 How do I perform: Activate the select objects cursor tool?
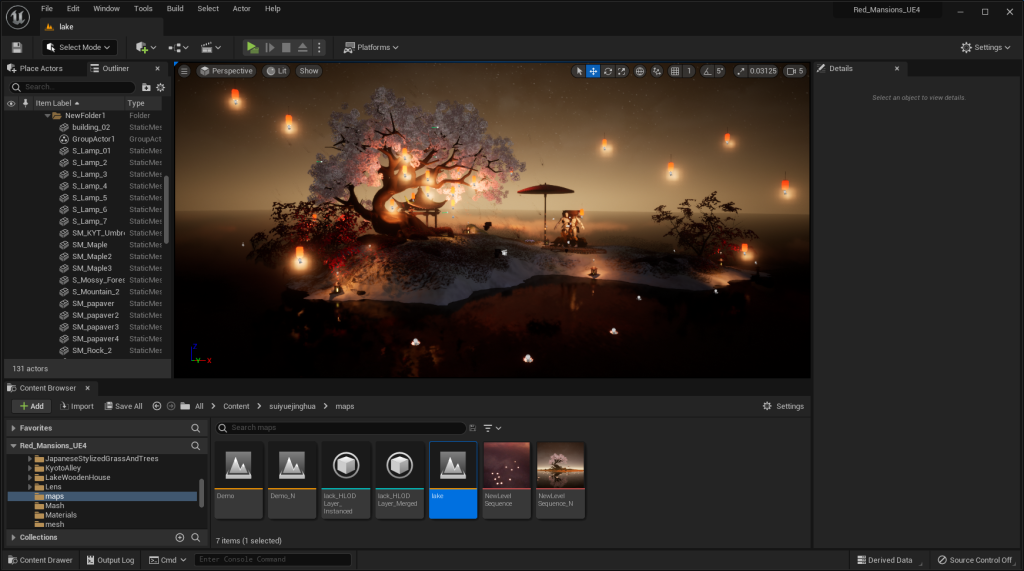[x=579, y=71]
